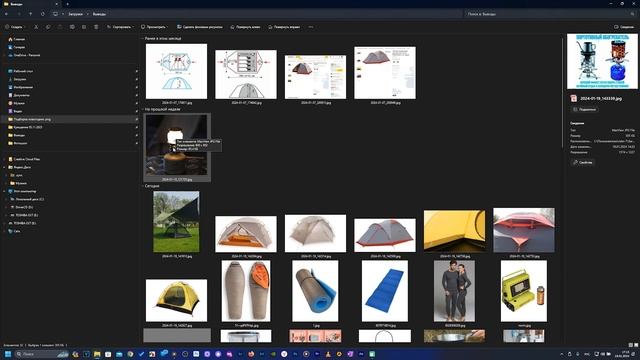Click Сделать фоновым рисунком button
The image size is (640, 360).
200,27
